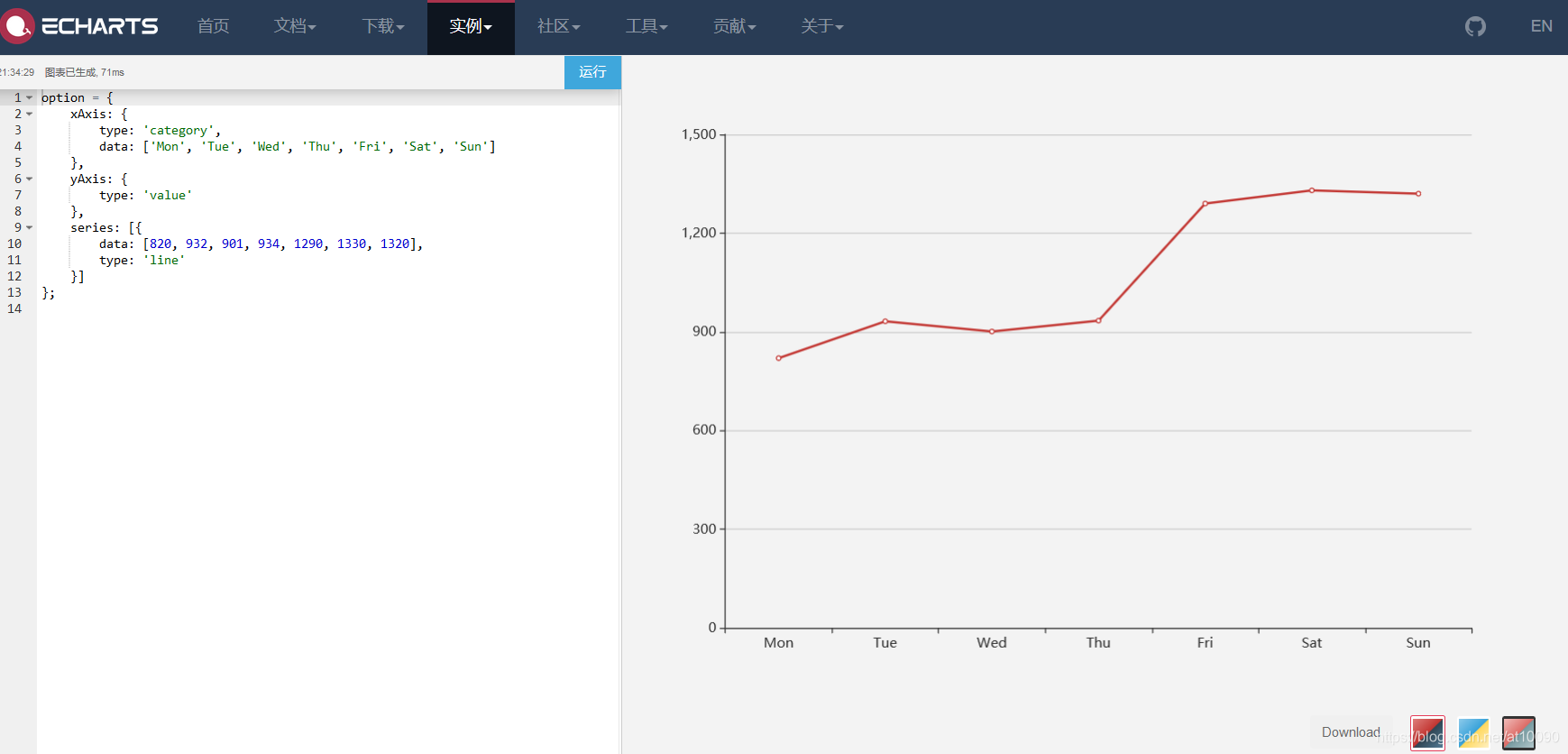Click line number 14 in gutter

14,308
